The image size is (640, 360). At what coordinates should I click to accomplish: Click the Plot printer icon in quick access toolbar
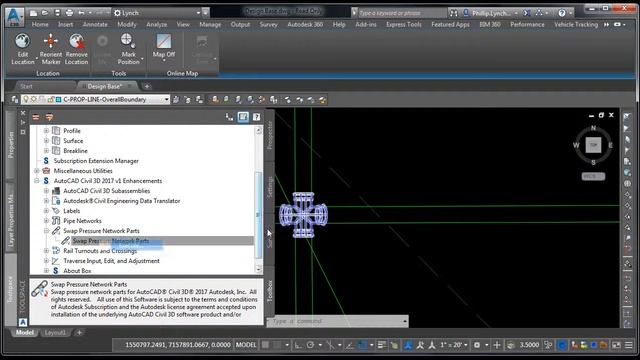coord(69,13)
